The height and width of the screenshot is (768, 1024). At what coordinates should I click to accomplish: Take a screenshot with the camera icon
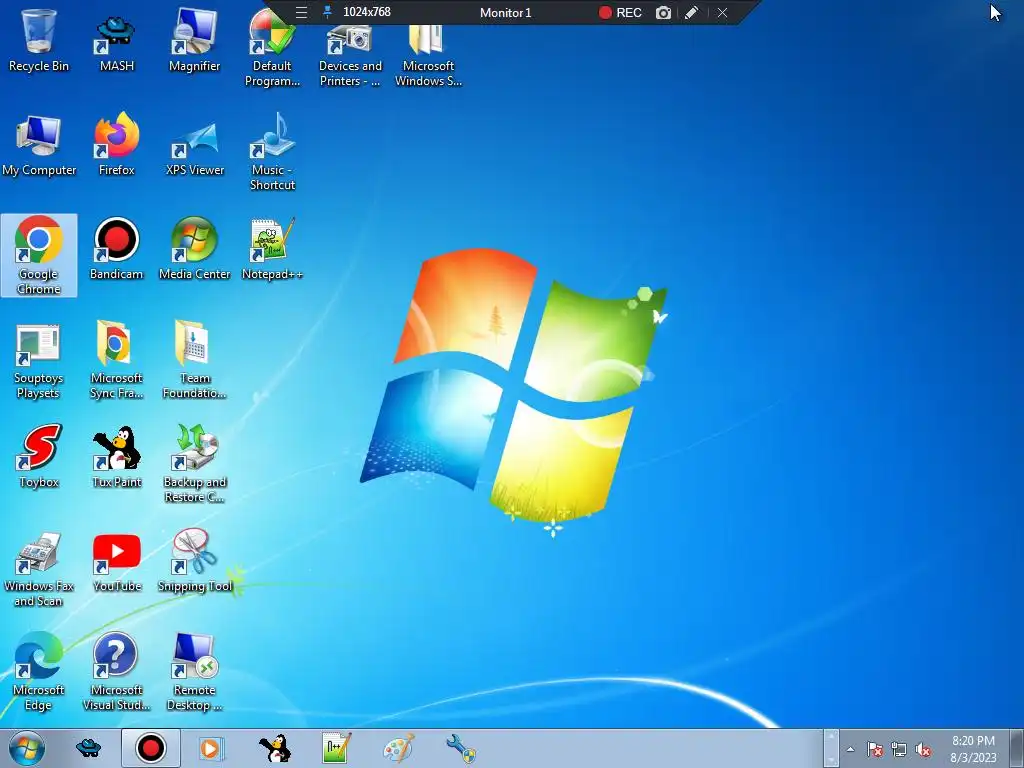(x=663, y=12)
